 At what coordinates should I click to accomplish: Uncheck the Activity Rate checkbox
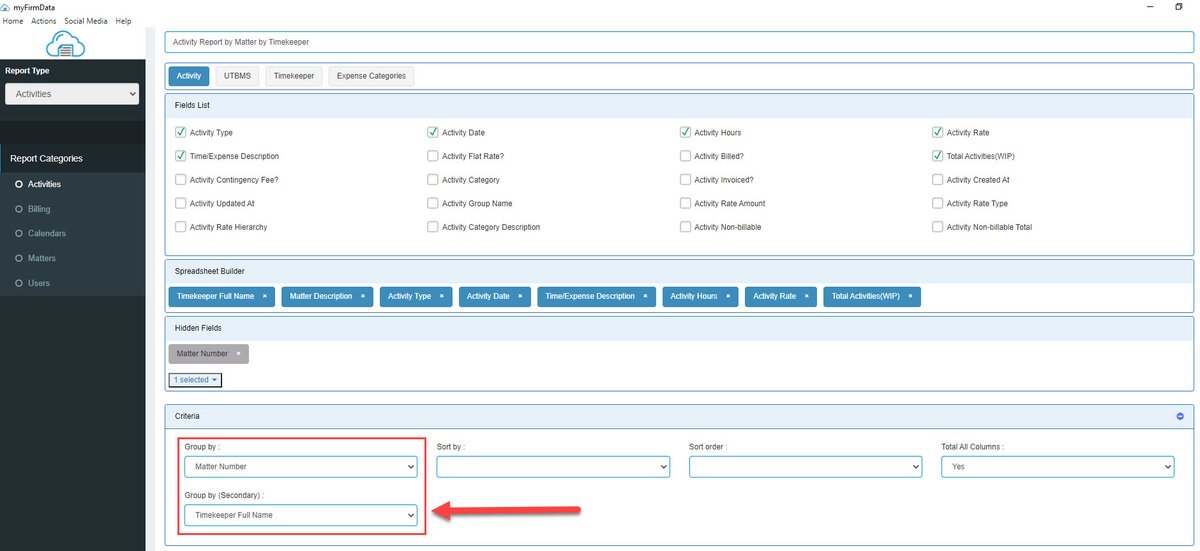(938, 132)
